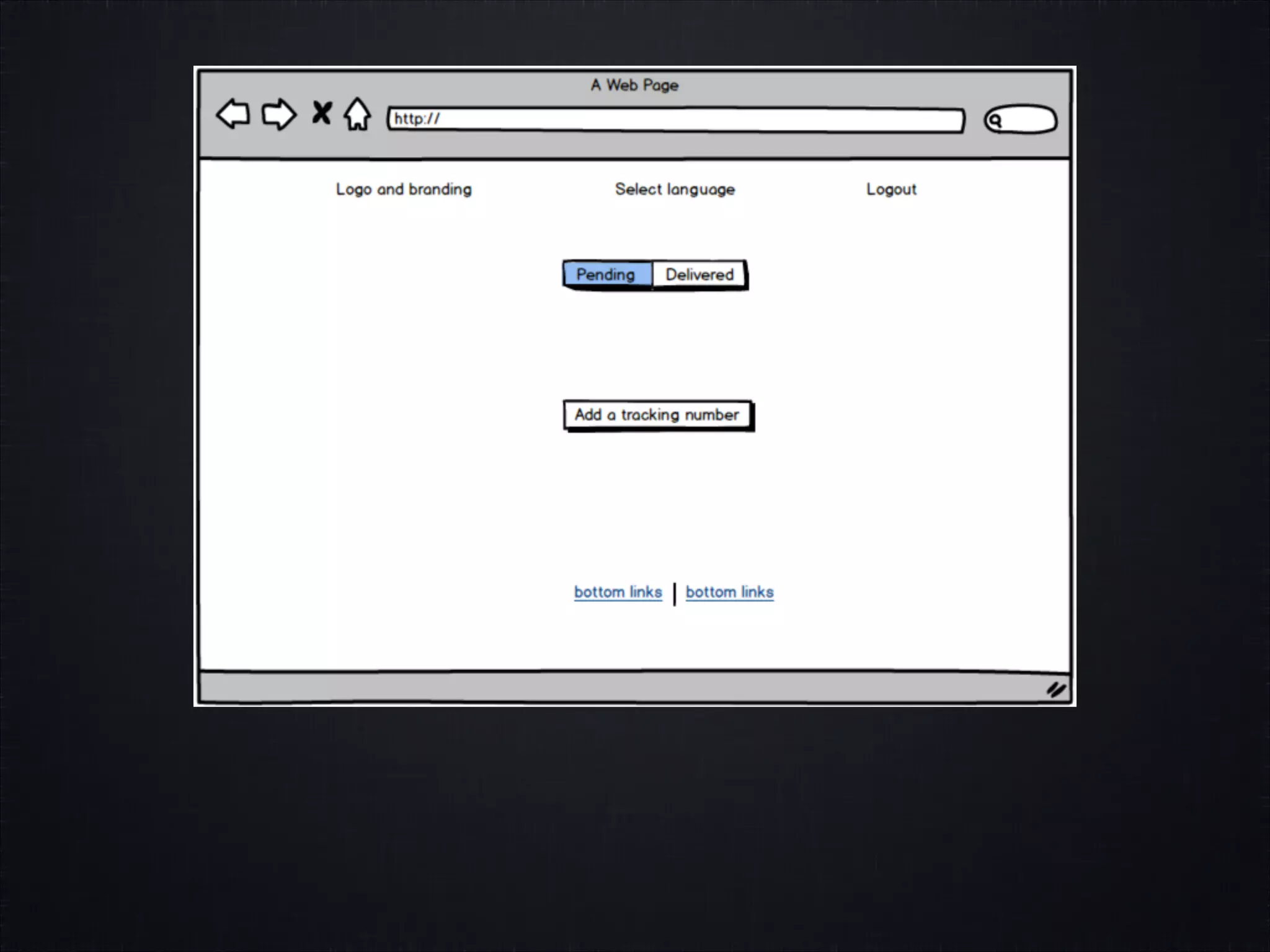Click the resize grip in window corner
The height and width of the screenshot is (952, 1270).
tap(1055, 689)
